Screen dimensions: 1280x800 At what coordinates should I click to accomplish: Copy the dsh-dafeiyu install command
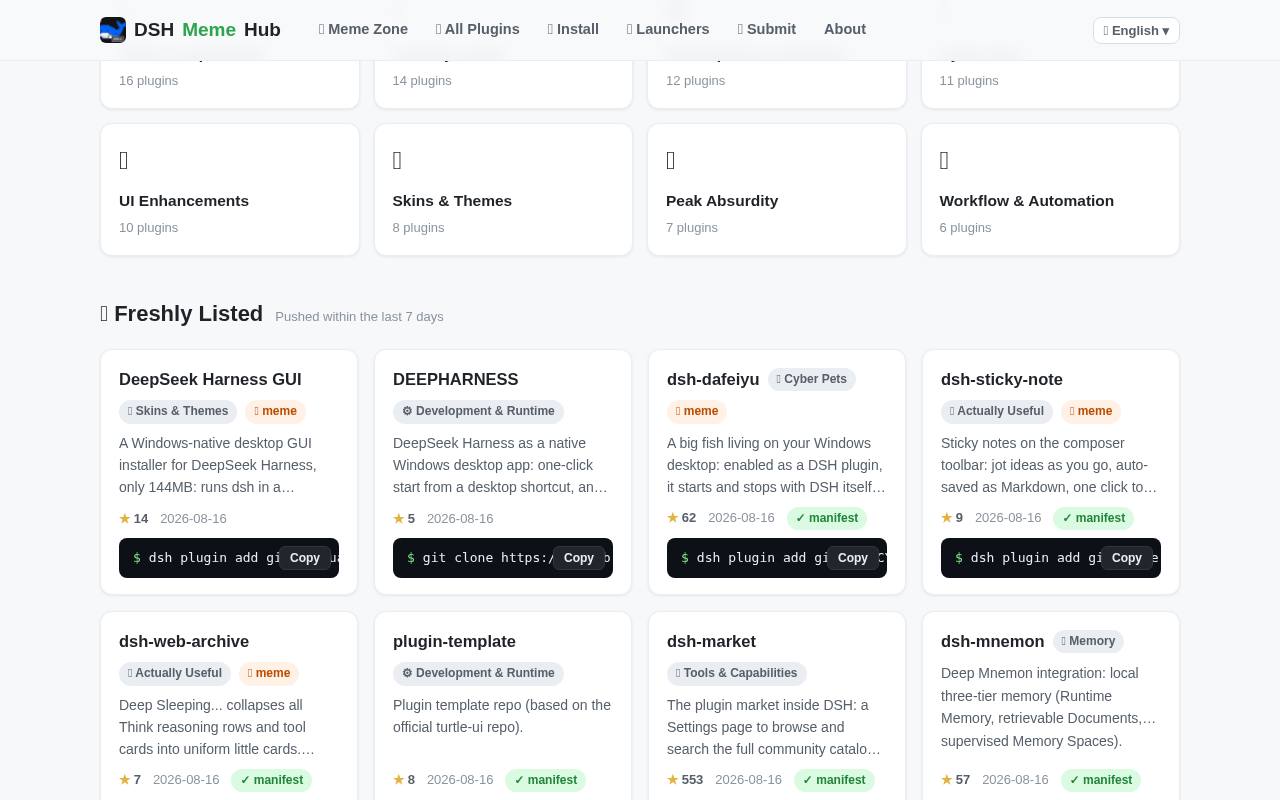(853, 558)
